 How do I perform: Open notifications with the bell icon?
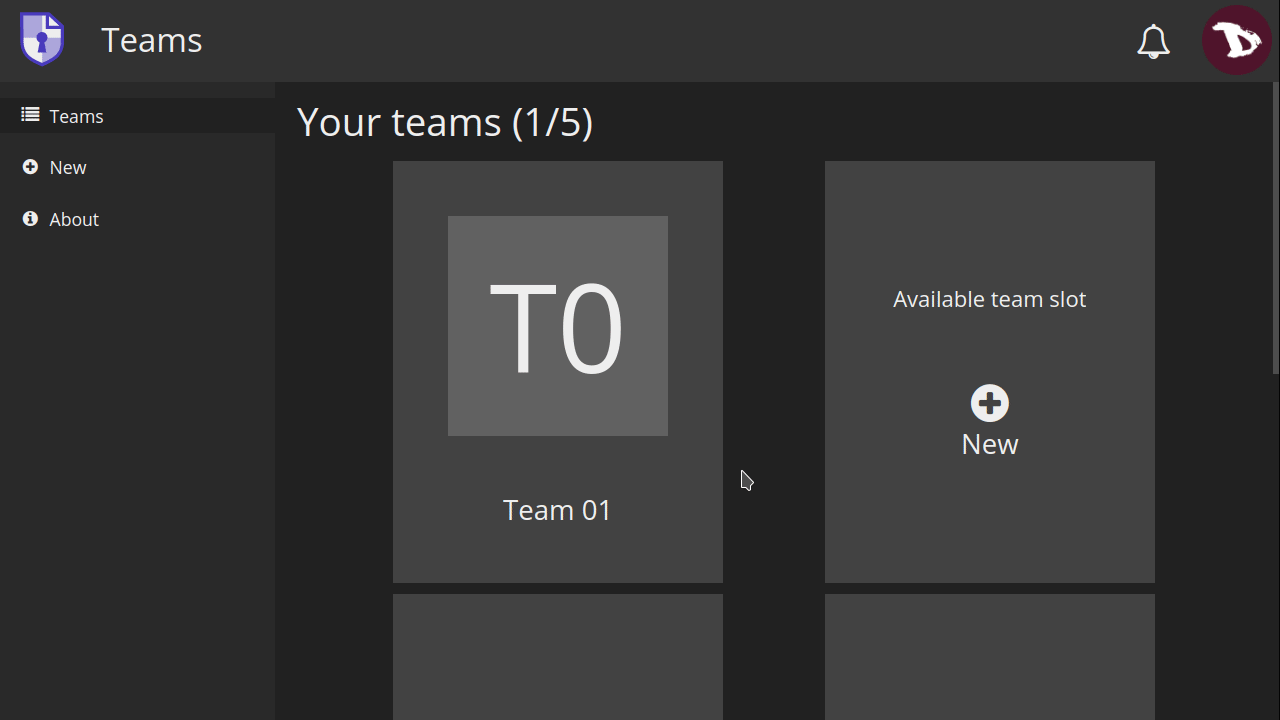(1153, 41)
